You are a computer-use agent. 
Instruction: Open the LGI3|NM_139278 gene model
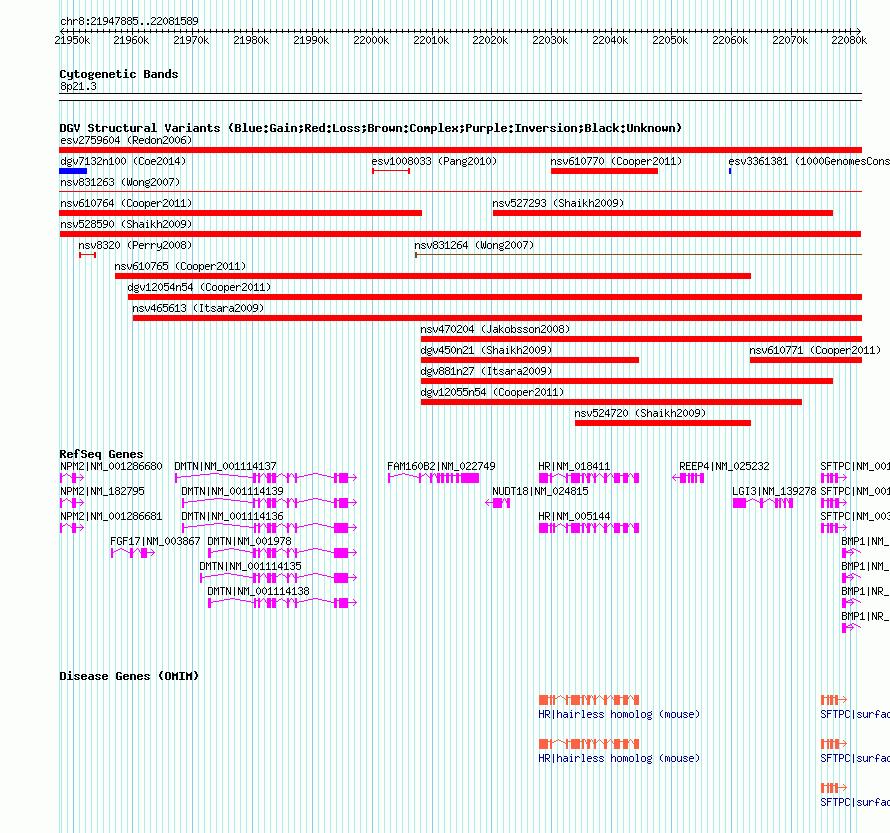pos(763,503)
